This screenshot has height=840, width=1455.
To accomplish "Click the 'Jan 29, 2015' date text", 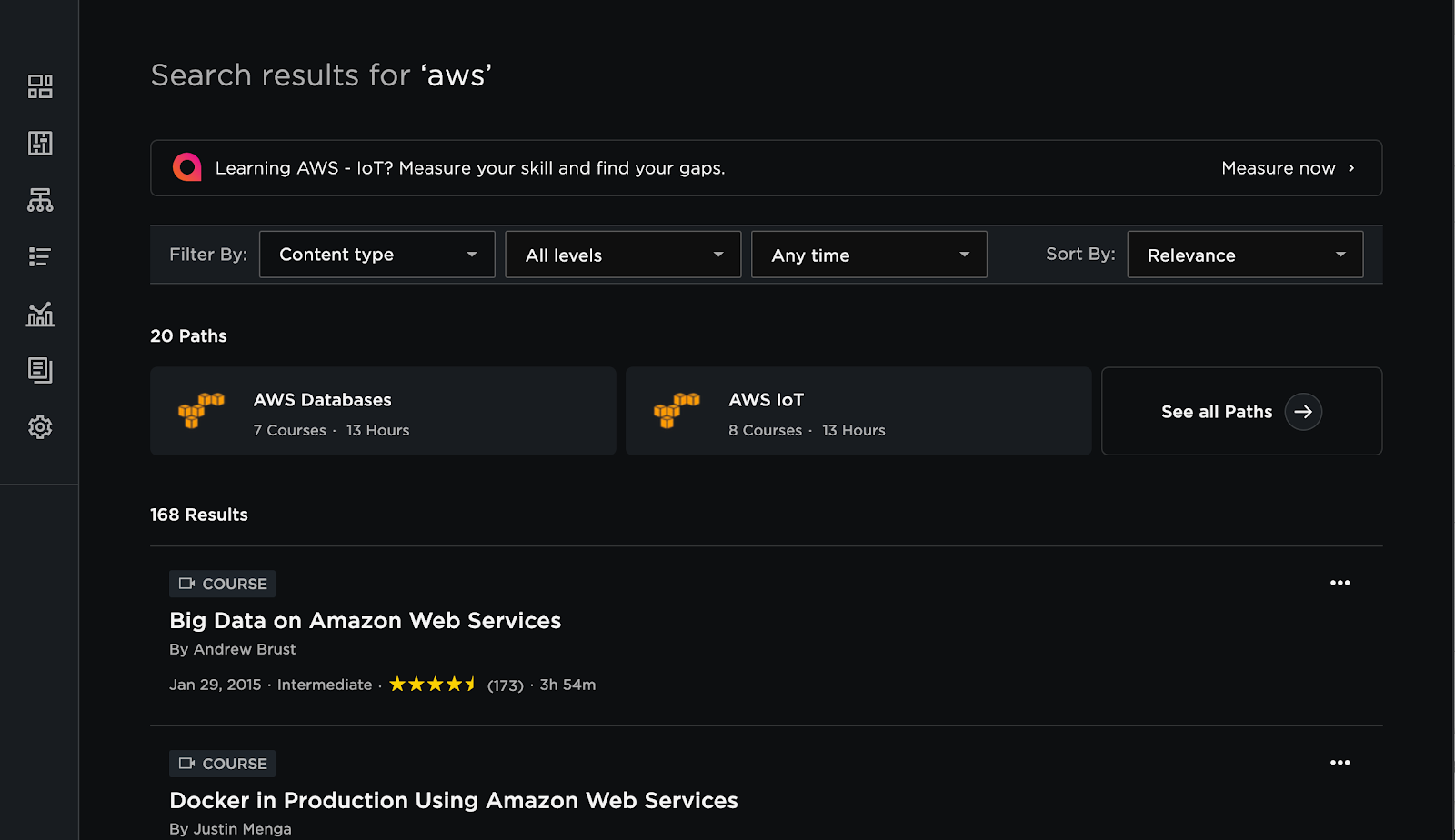I will tap(216, 685).
